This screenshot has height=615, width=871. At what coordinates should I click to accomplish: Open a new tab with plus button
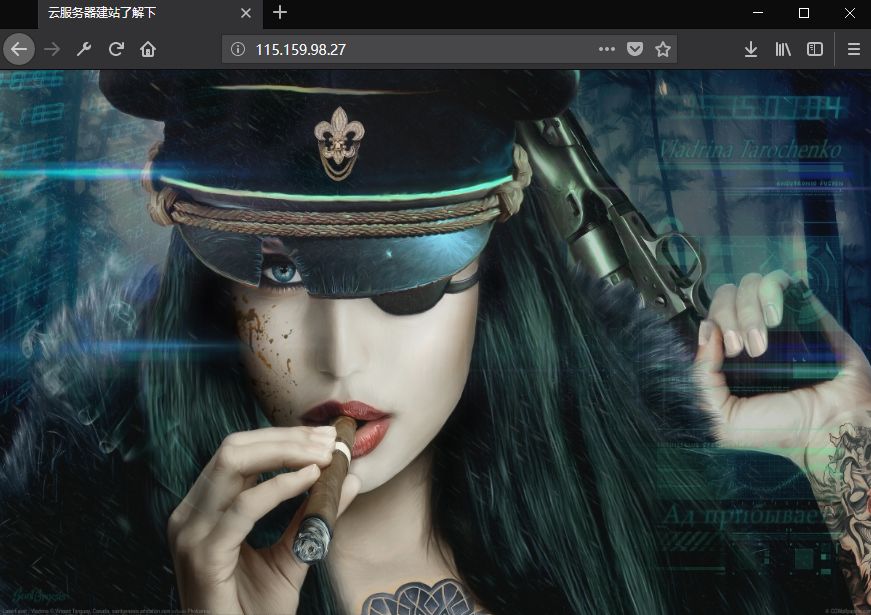click(280, 12)
